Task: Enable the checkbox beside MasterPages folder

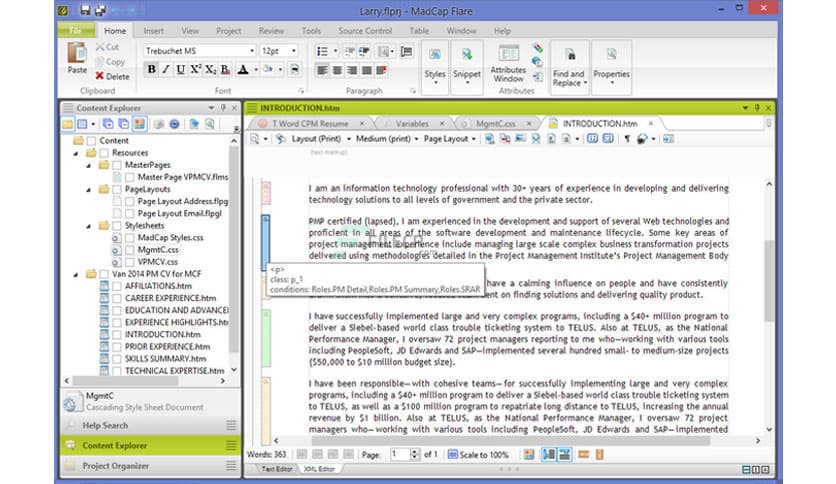Action: (117, 164)
